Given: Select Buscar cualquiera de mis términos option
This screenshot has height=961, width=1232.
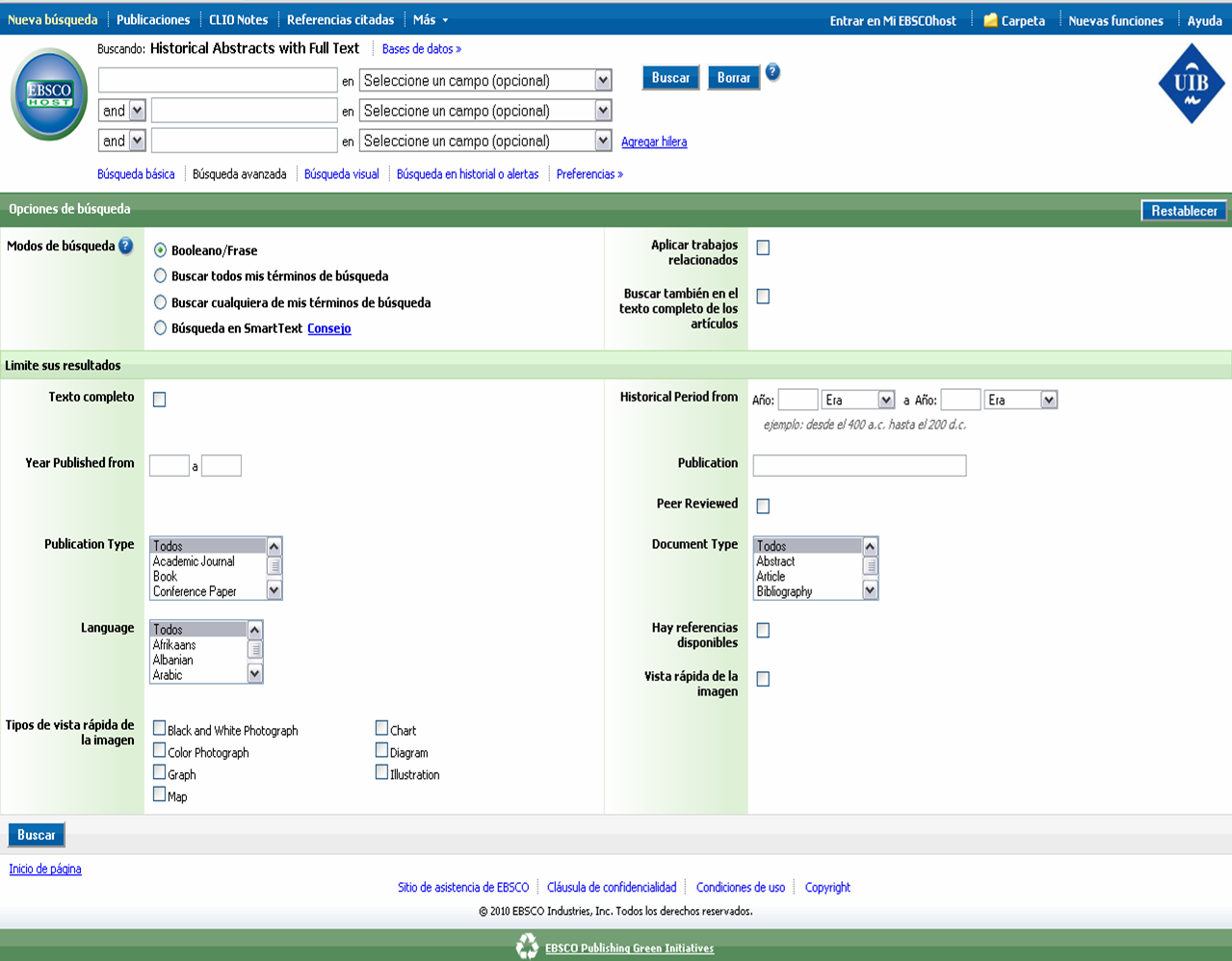Looking at the screenshot, I should point(161,302).
